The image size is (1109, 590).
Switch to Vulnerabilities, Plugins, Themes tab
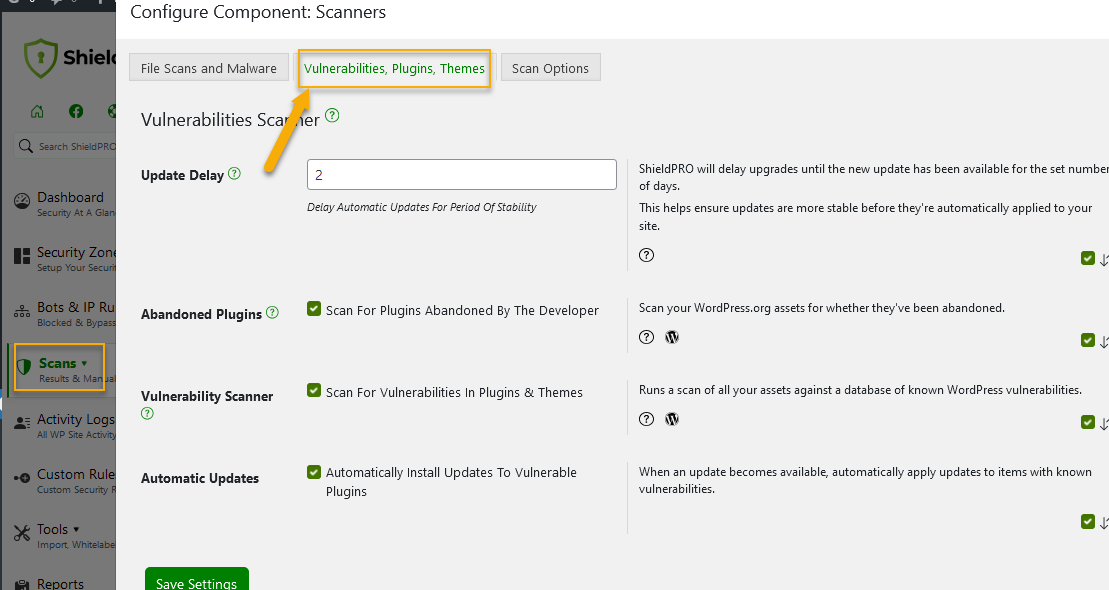[x=394, y=68]
